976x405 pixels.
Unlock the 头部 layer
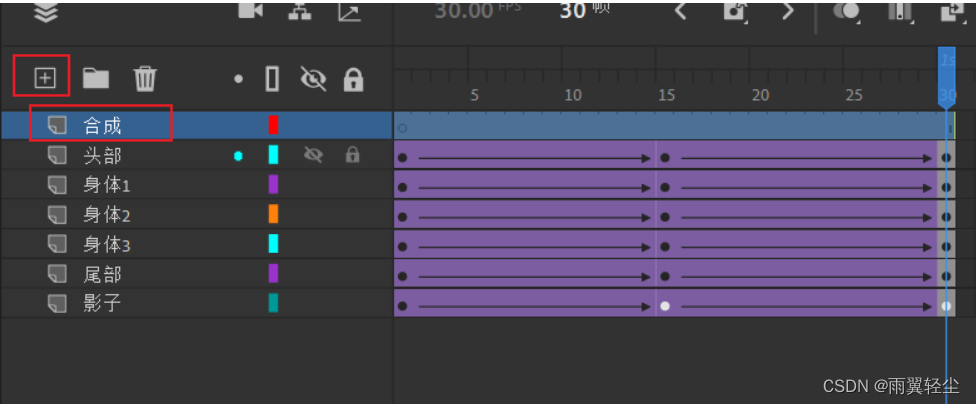[x=352, y=155]
